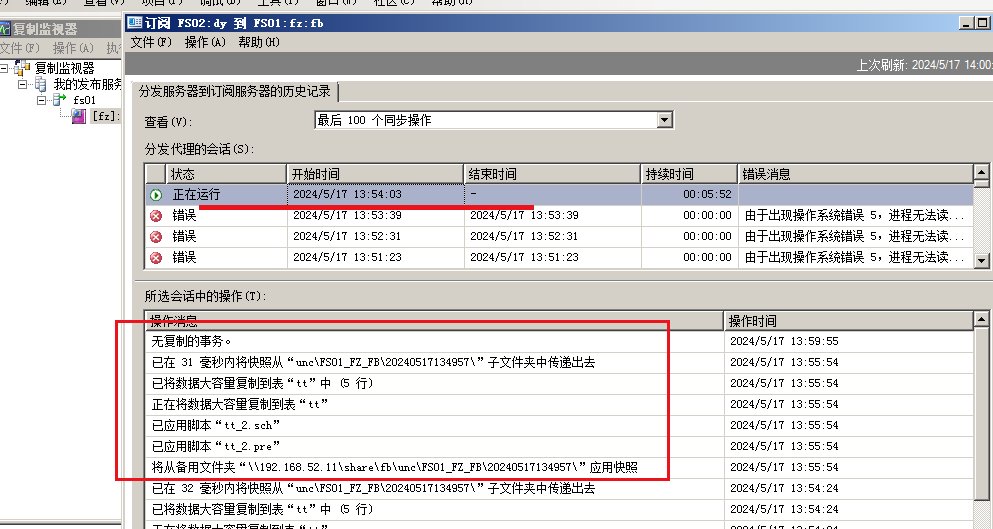Open the 操作(A) menu in subscription window
Image resolution: width=993 pixels, height=529 pixels.
[205, 42]
